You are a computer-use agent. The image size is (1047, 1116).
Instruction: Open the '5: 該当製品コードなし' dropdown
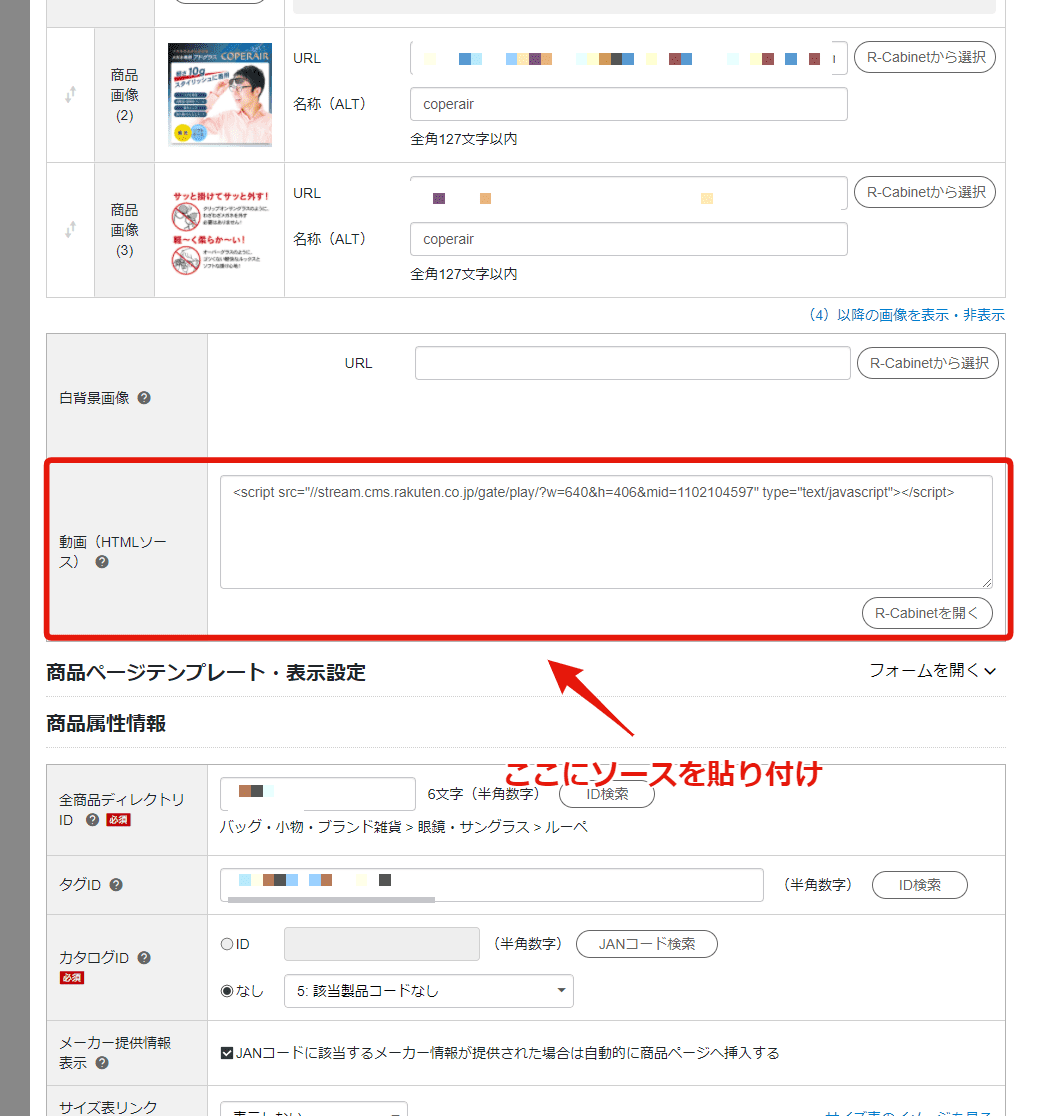click(x=428, y=991)
